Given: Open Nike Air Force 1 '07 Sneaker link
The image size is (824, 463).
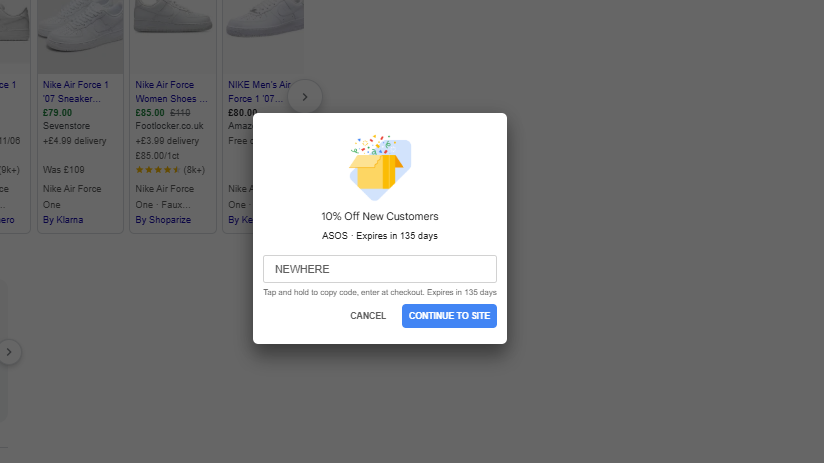Looking at the screenshot, I should [x=76, y=91].
